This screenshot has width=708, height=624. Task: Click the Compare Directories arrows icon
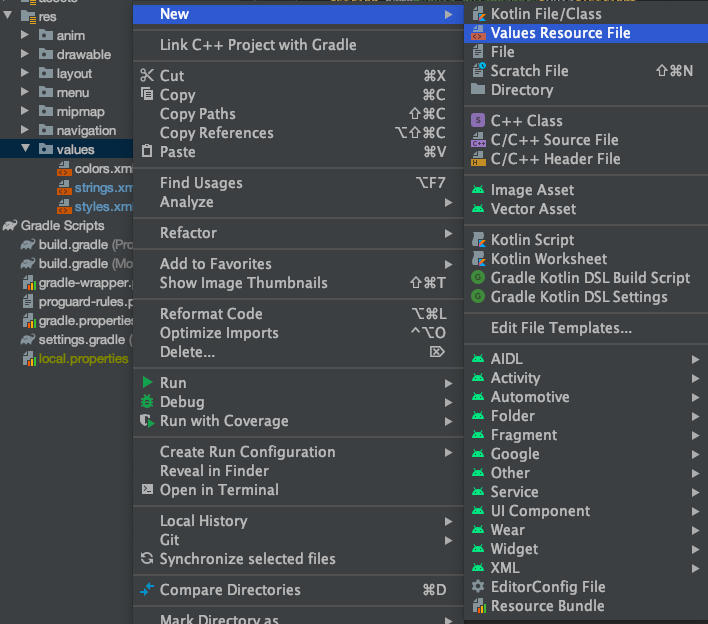[x=147, y=589]
